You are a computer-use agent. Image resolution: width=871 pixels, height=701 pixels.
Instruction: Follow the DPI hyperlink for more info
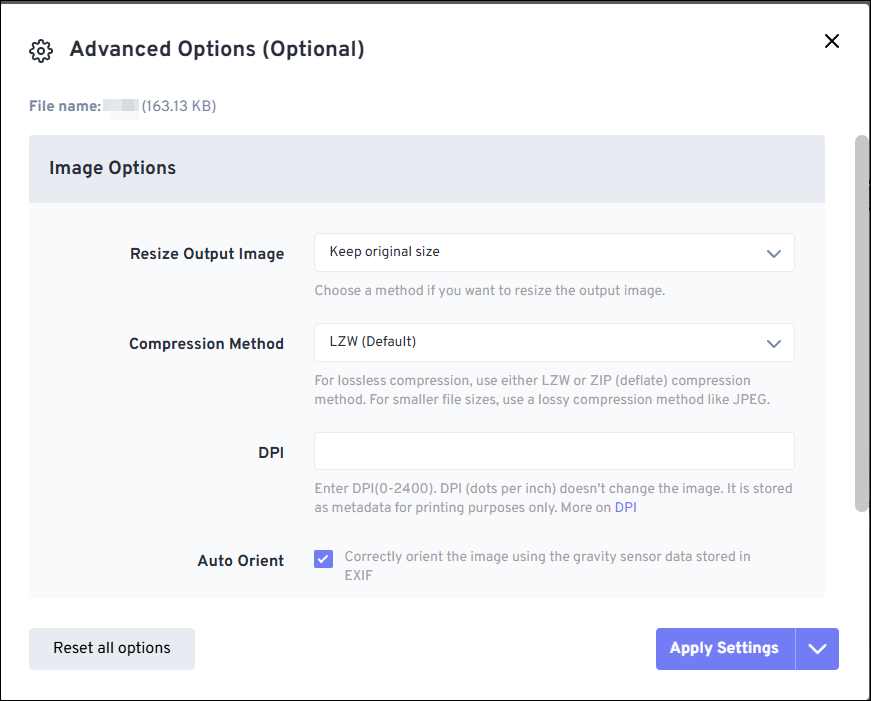pos(625,507)
